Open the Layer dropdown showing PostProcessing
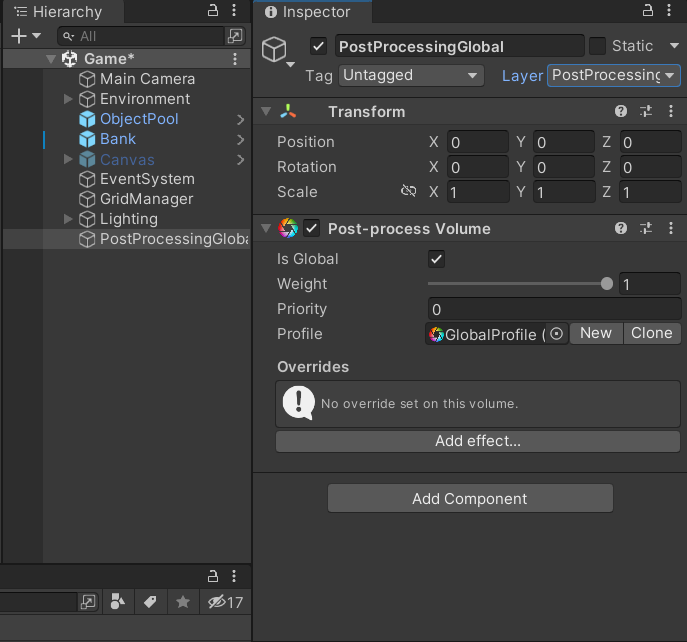Viewport: 687px width, 642px height. click(x=613, y=75)
